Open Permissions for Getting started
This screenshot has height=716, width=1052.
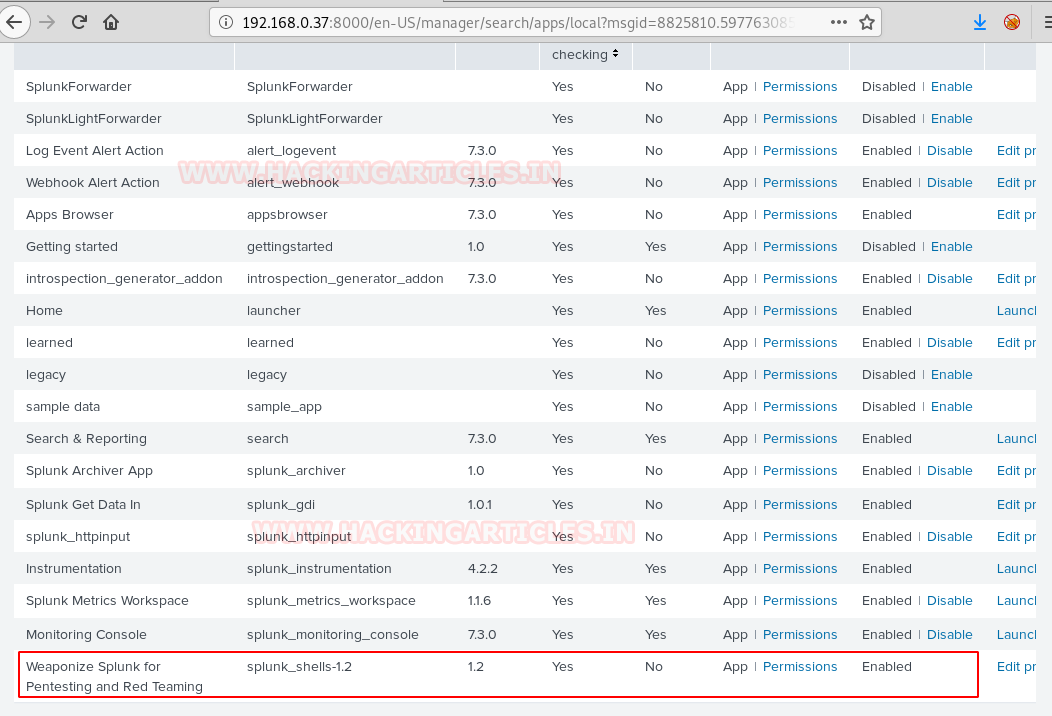coord(800,247)
